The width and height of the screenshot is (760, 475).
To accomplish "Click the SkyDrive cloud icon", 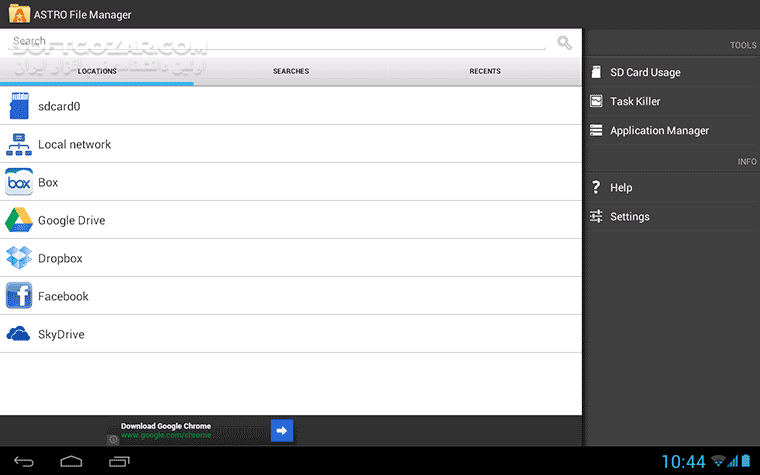I will [x=18, y=333].
